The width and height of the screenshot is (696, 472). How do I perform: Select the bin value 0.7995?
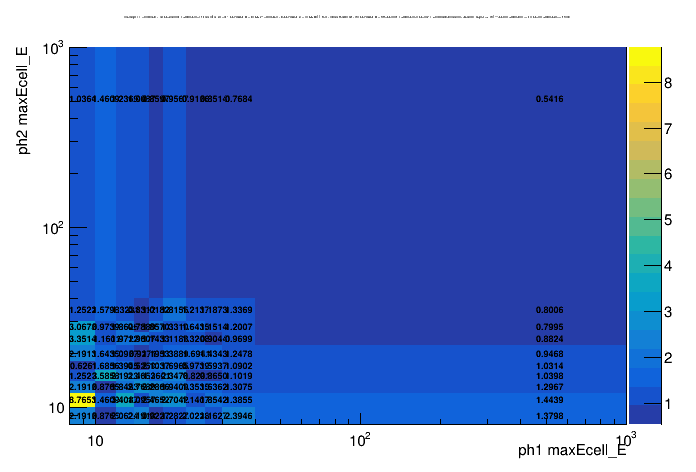[549, 327]
